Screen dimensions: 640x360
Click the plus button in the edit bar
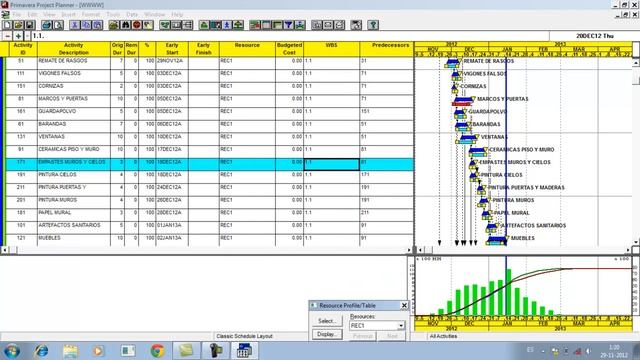pos(18,36)
